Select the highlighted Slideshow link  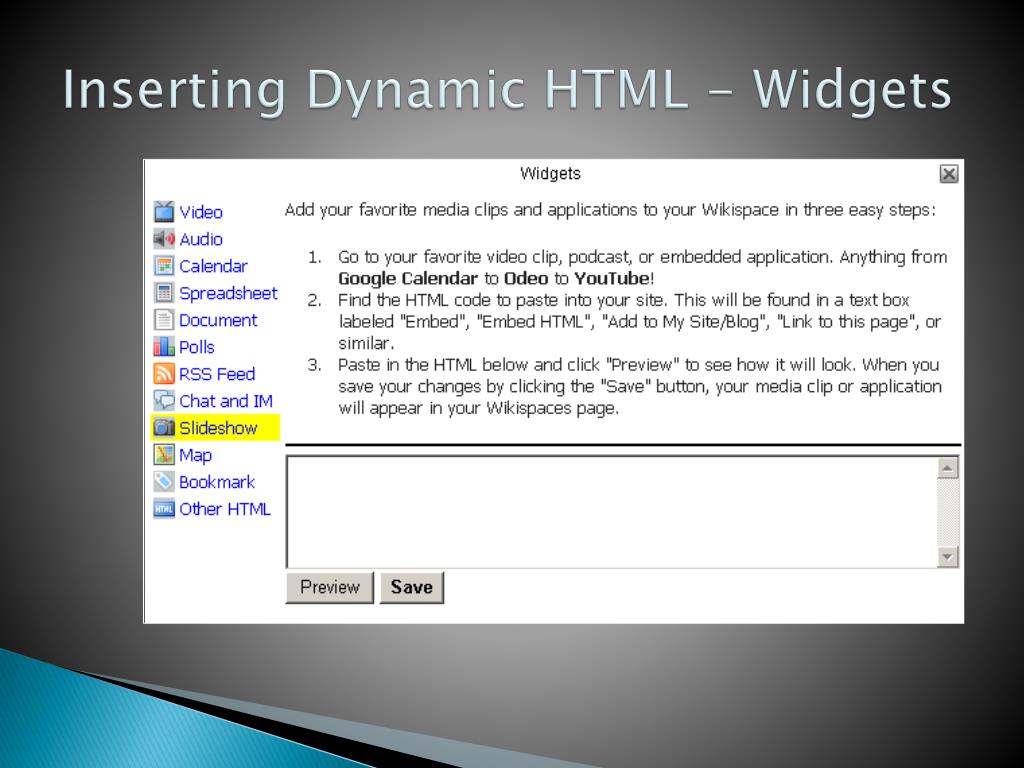(x=218, y=428)
